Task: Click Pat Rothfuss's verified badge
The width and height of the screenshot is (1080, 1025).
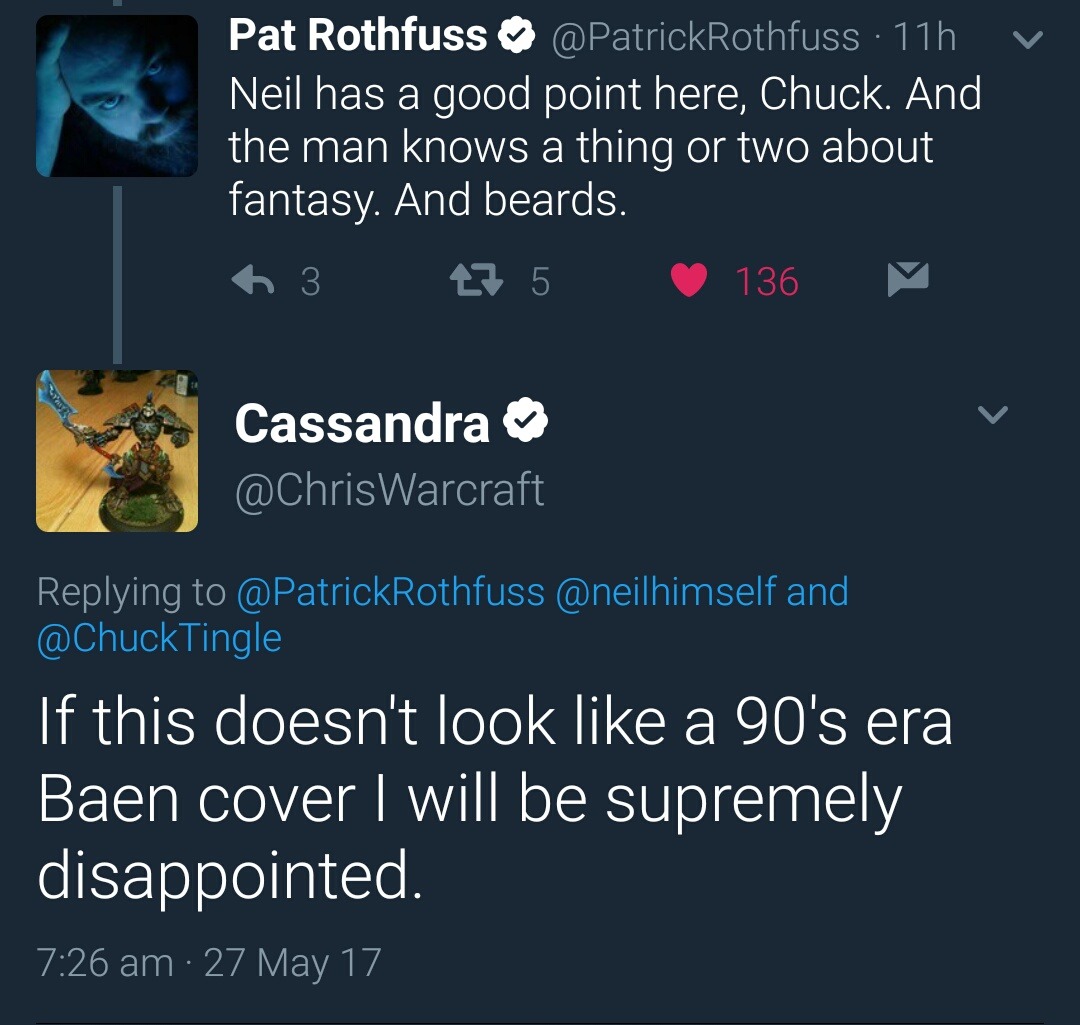Action: pyautogui.click(x=516, y=38)
